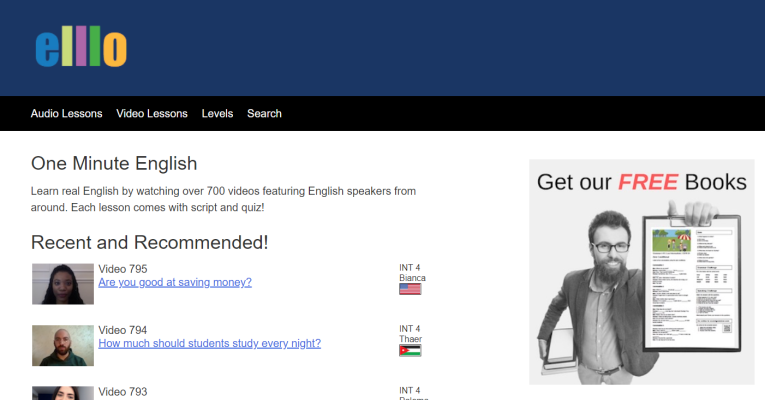Click the US flag under Bianca

pyautogui.click(x=410, y=289)
